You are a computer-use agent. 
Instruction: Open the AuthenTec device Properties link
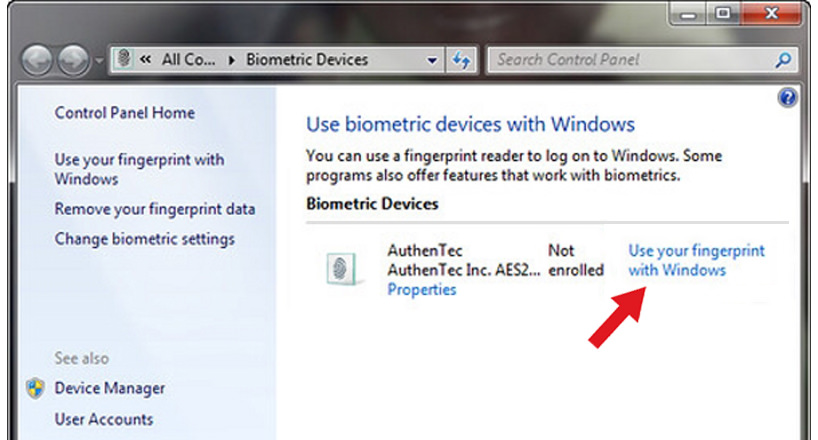click(422, 290)
